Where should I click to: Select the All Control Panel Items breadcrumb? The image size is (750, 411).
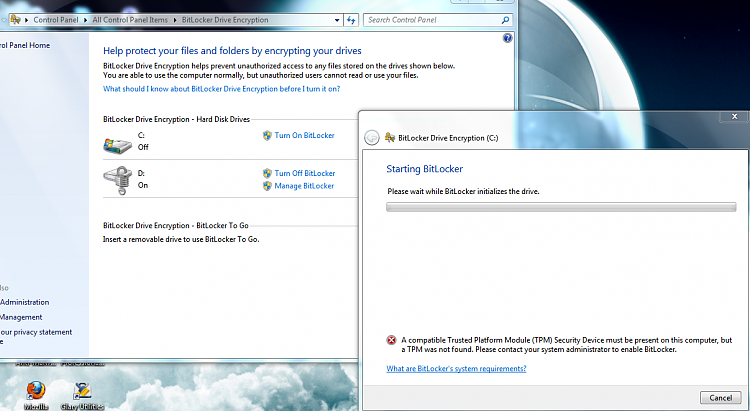tap(130, 20)
